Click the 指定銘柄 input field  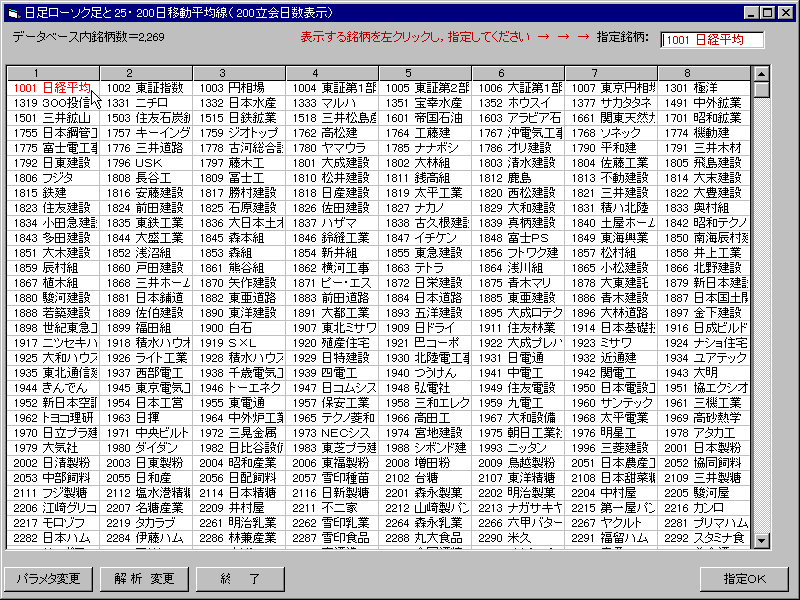pos(711,40)
